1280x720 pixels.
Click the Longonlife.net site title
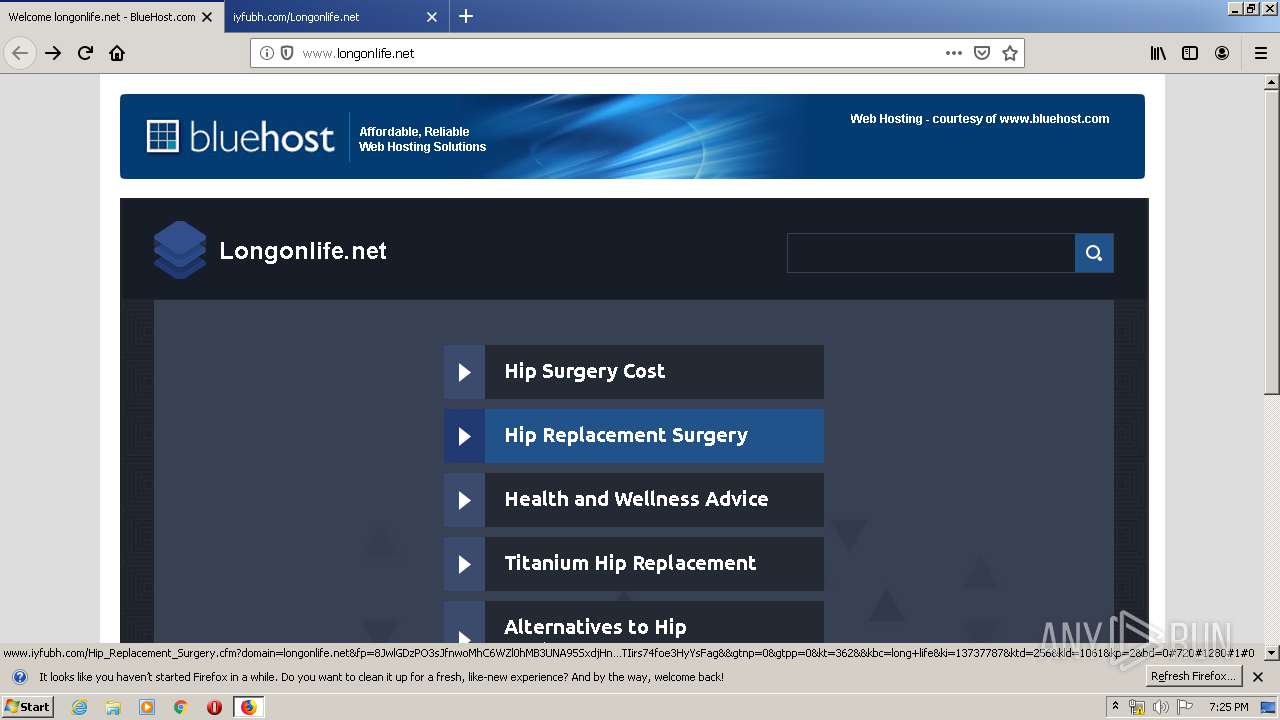coord(303,251)
